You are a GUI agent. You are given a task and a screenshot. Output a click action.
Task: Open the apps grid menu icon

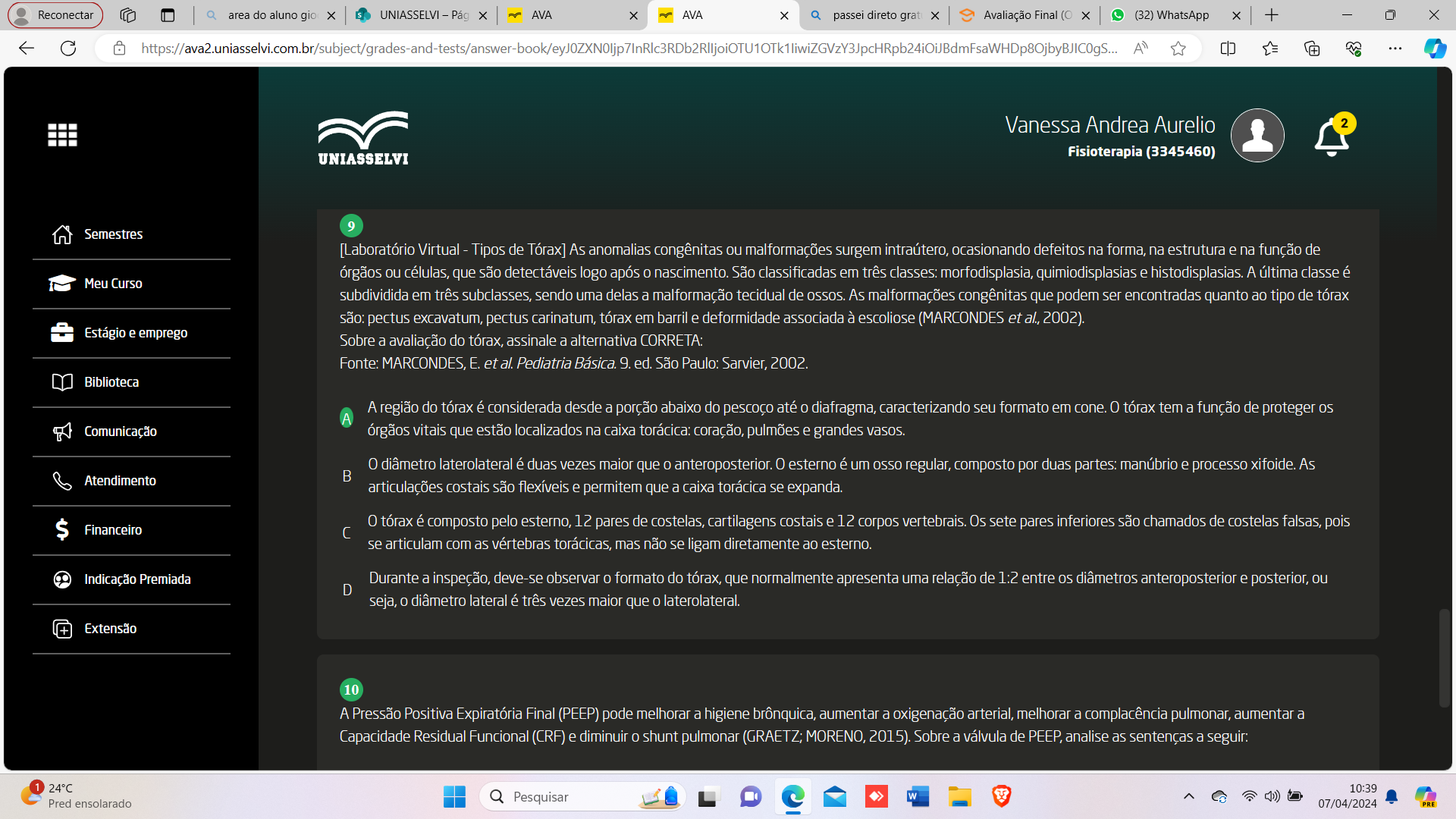click(x=62, y=135)
